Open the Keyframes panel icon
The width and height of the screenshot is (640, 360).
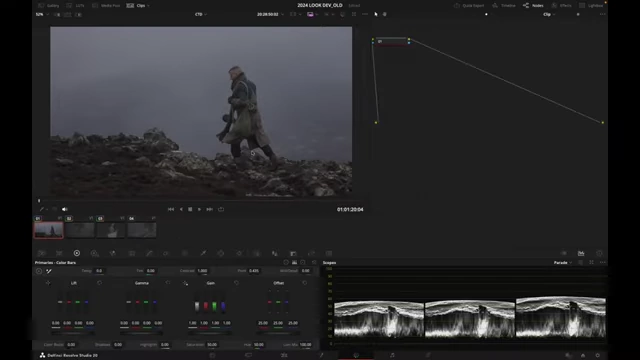point(564,253)
